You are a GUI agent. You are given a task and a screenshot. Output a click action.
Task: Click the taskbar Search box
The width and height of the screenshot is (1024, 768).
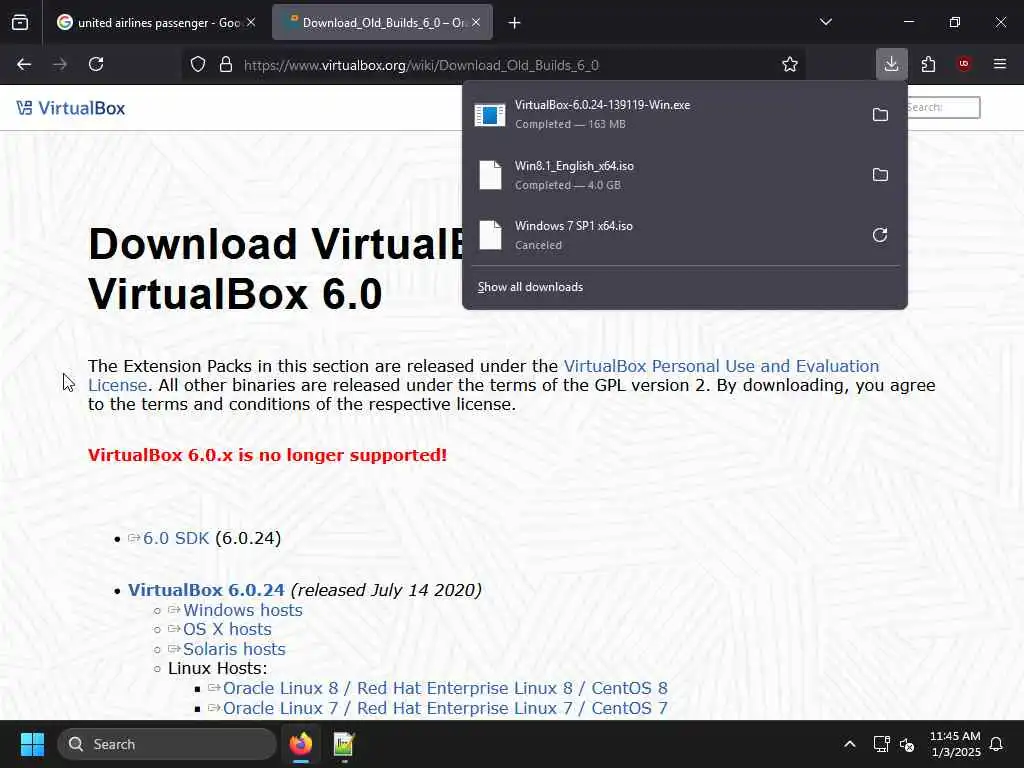click(167, 744)
